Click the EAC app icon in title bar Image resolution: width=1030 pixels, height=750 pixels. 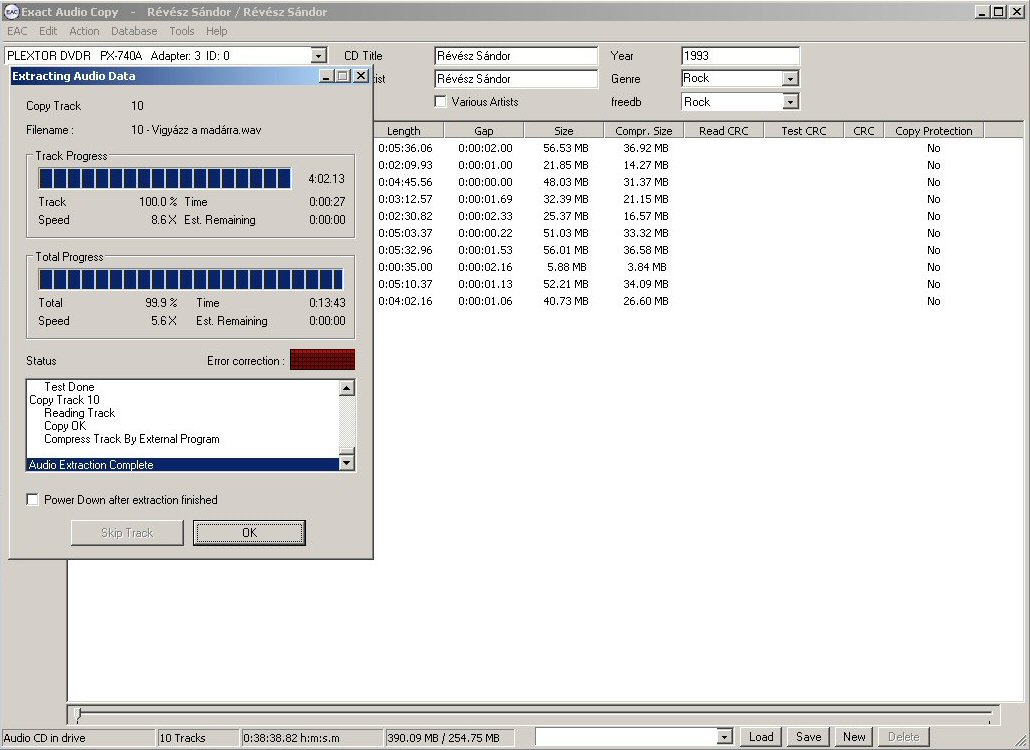[11, 12]
